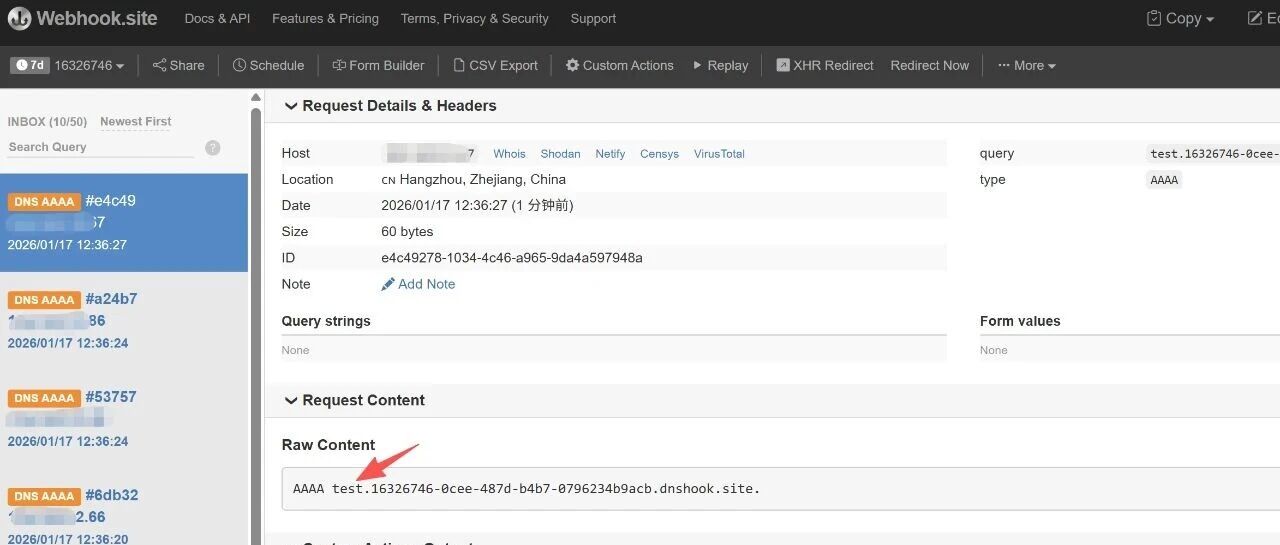Click the AAAA type badge
This screenshot has width=1280, height=545.
tap(1164, 180)
